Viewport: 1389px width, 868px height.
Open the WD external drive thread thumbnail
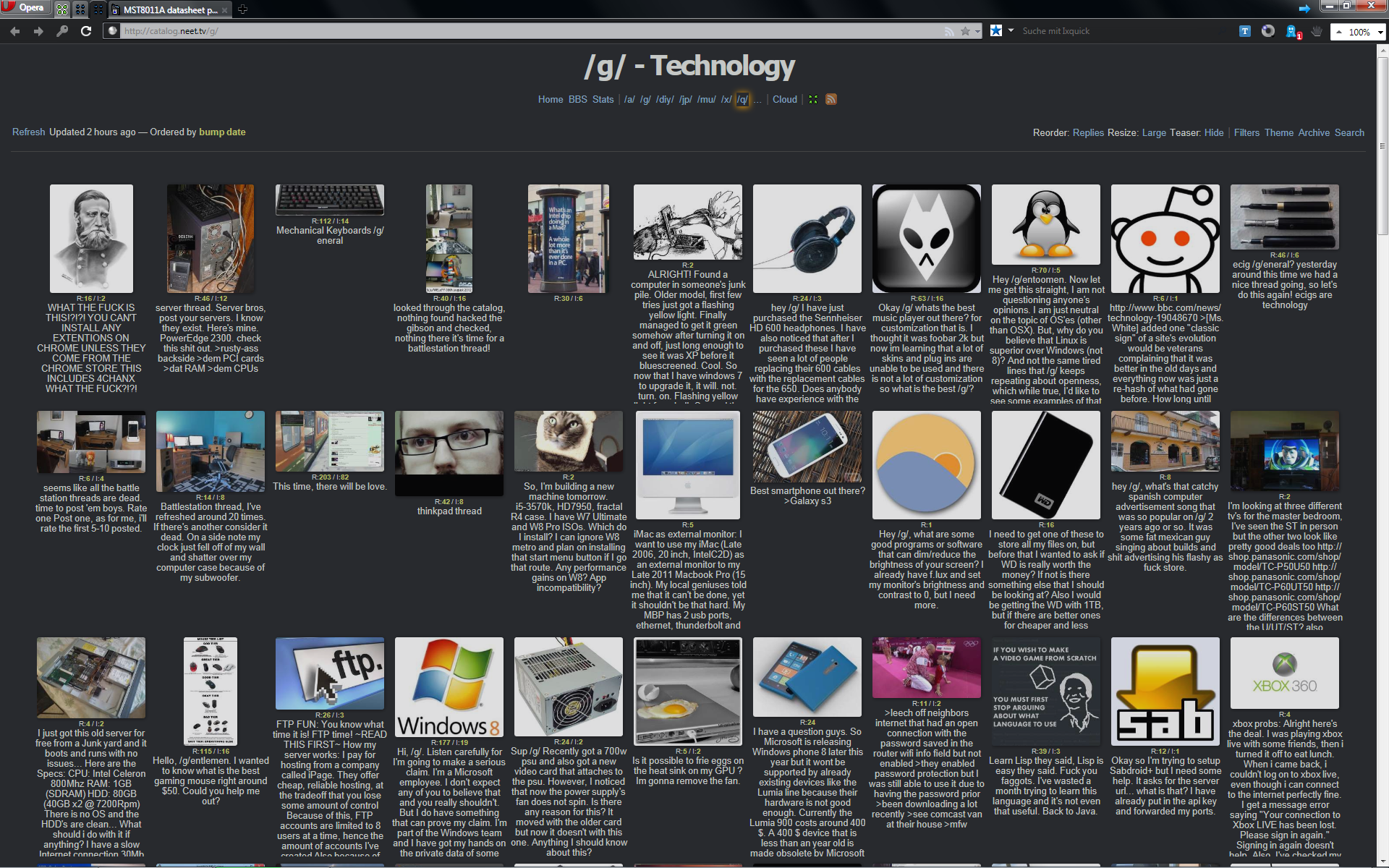pyautogui.click(x=1046, y=465)
